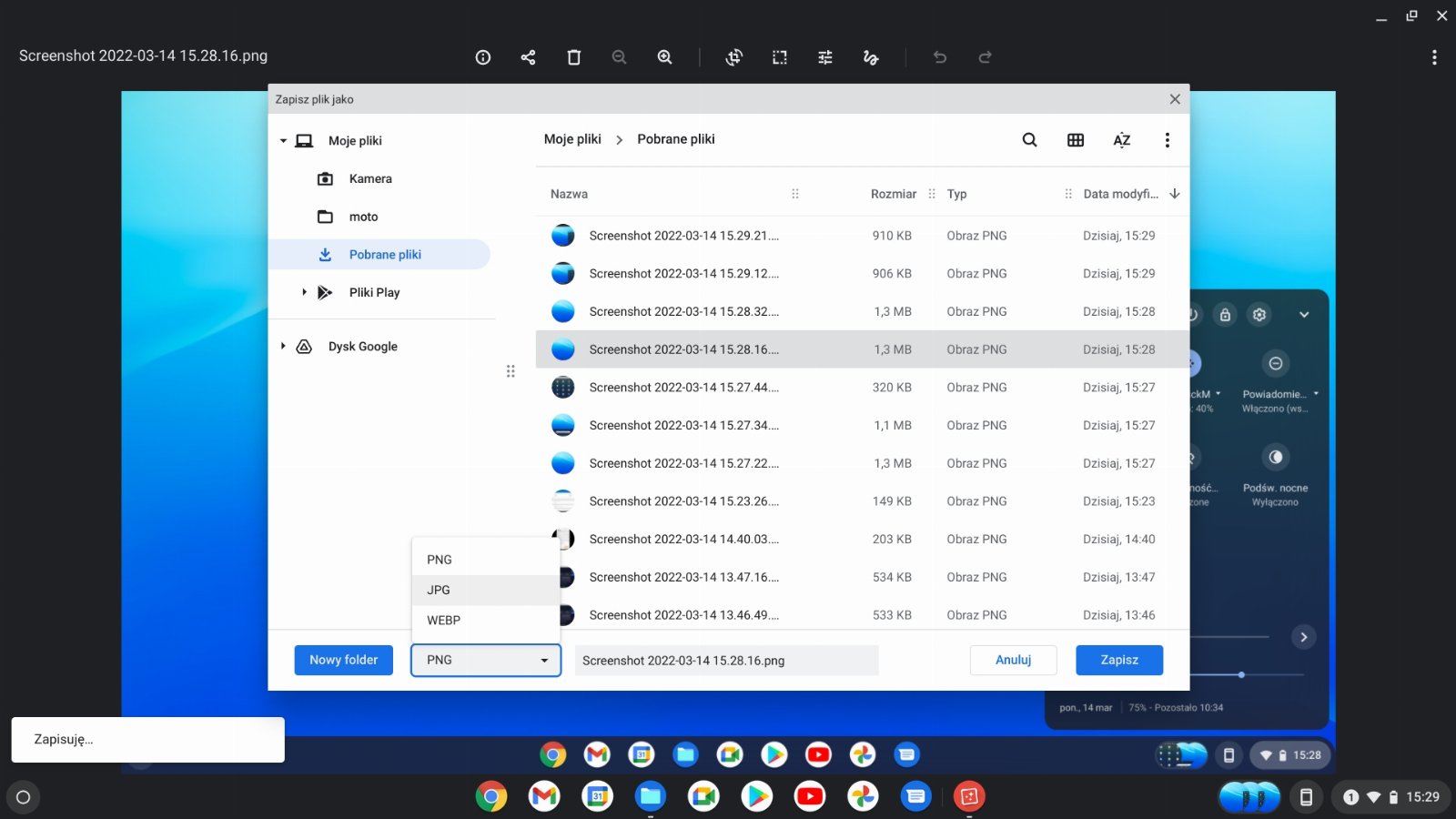Click the Nowy folder button

tap(343, 660)
